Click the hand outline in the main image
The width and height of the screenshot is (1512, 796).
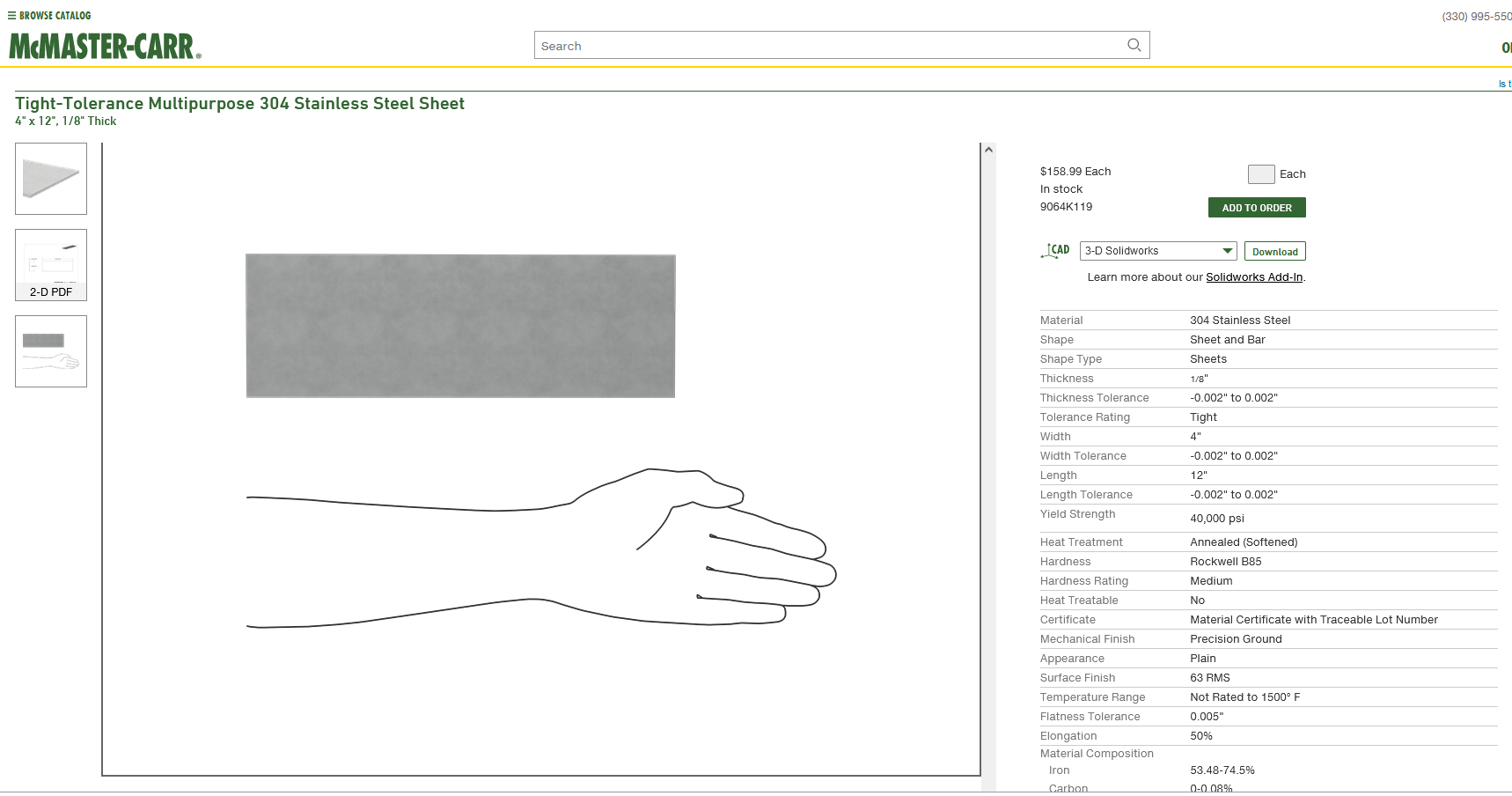click(541, 548)
